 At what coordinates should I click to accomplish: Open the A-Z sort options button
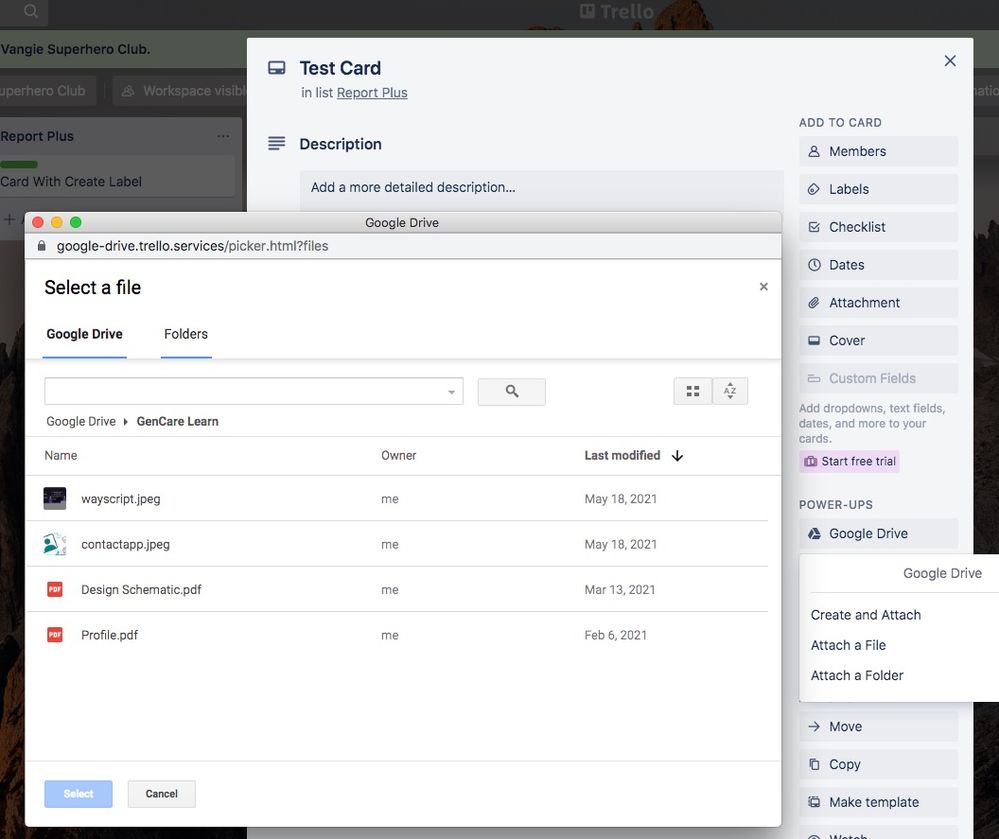730,391
